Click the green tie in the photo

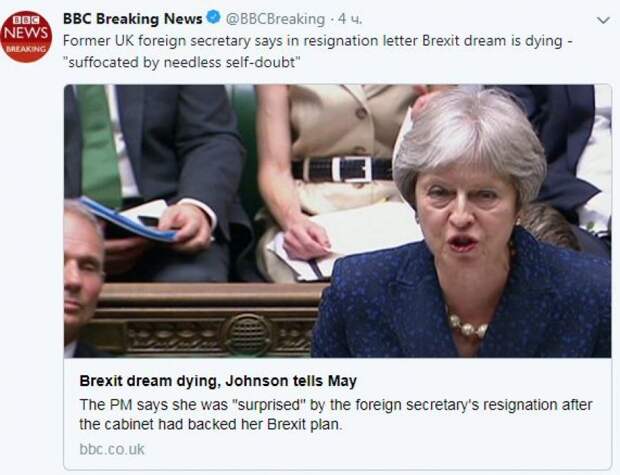click(x=100, y=146)
